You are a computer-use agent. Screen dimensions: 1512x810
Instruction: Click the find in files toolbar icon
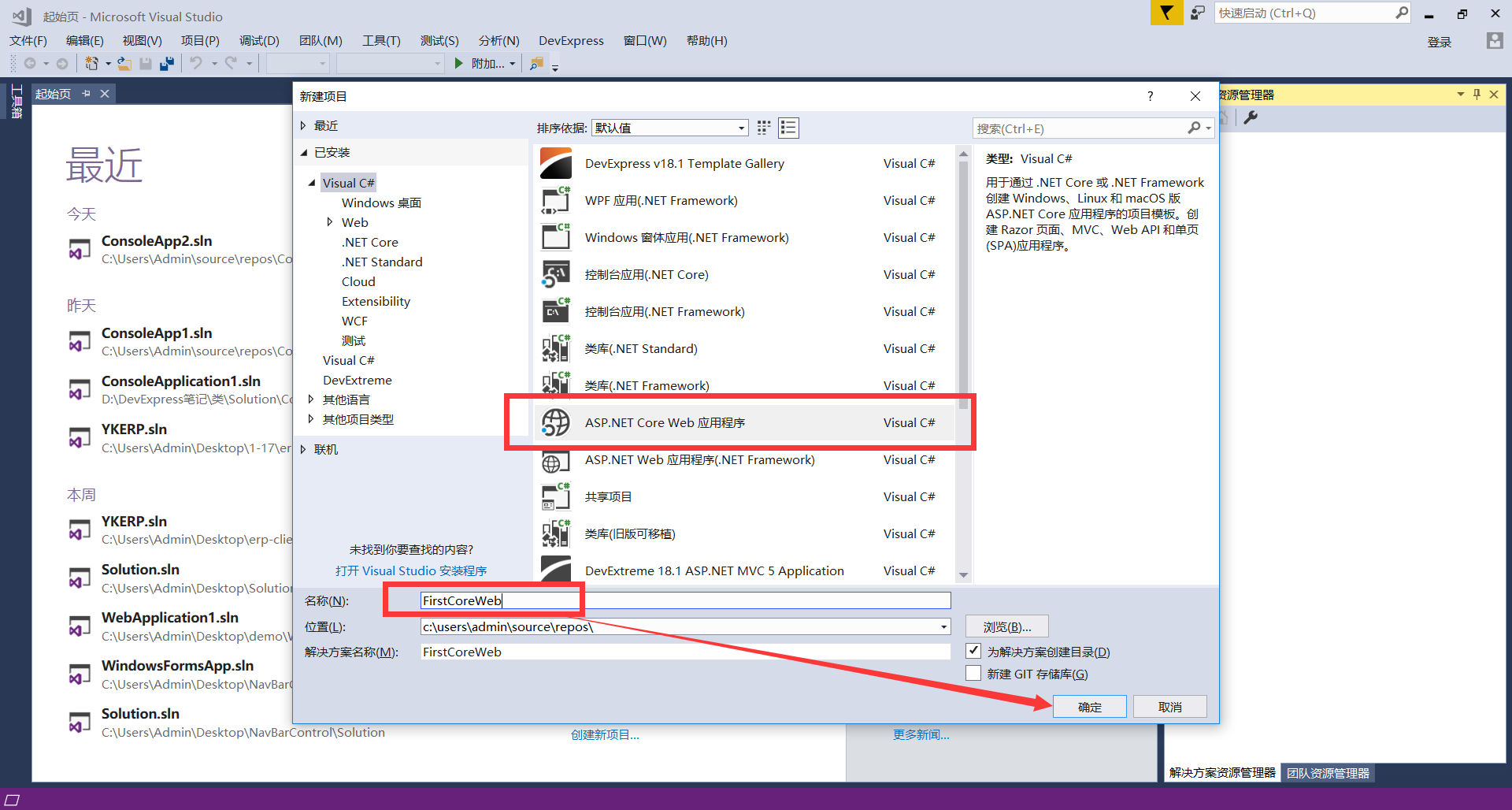point(536,64)
